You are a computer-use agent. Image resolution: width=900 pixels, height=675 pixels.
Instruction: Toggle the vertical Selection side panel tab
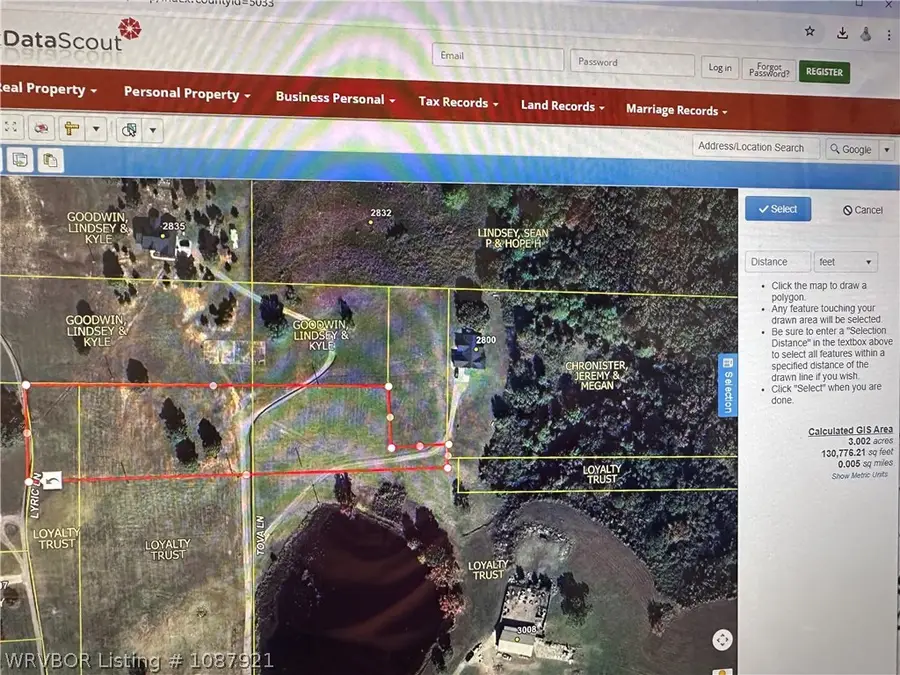point(727,385)
